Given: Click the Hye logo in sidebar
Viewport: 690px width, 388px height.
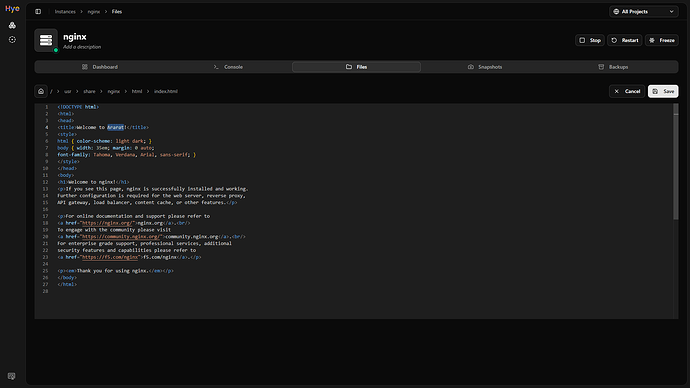Looking at the screenshot, I should point(12,8).
